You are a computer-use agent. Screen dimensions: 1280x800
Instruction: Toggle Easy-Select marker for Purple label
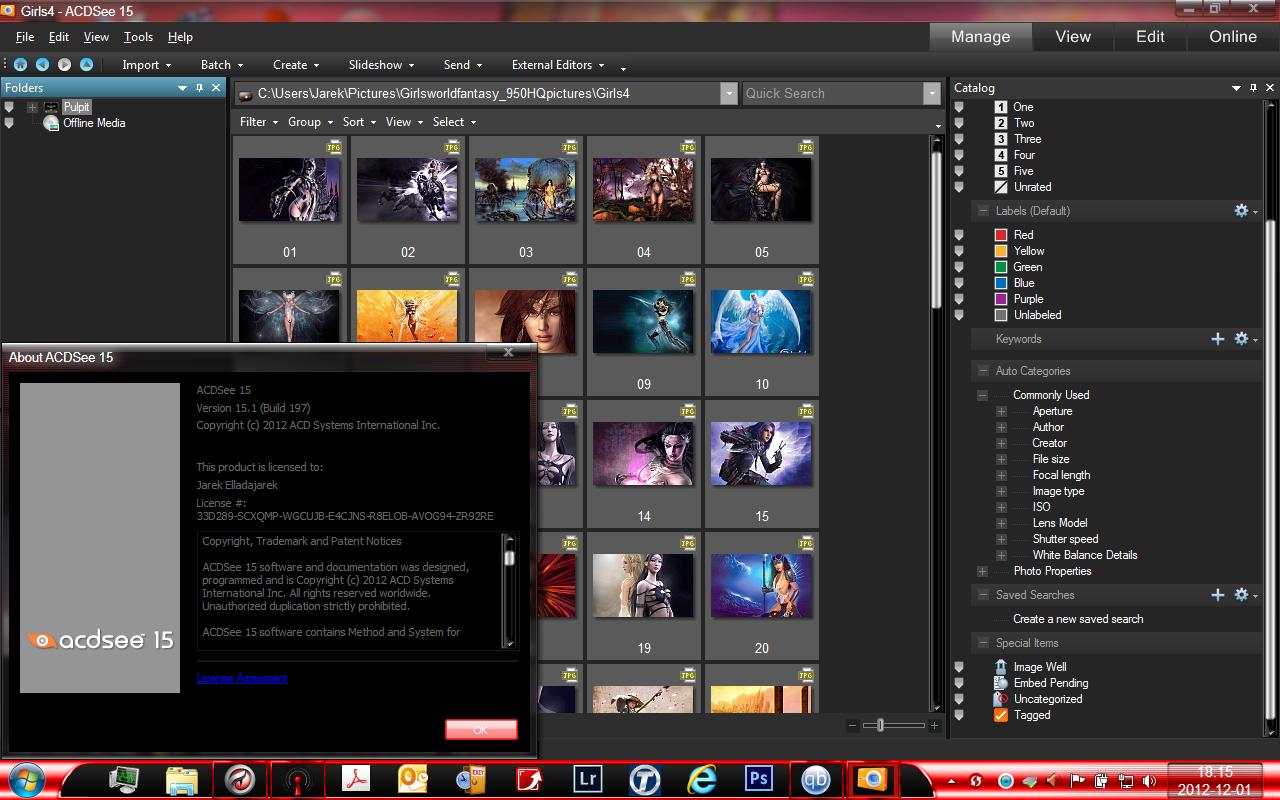coord(959,299)
